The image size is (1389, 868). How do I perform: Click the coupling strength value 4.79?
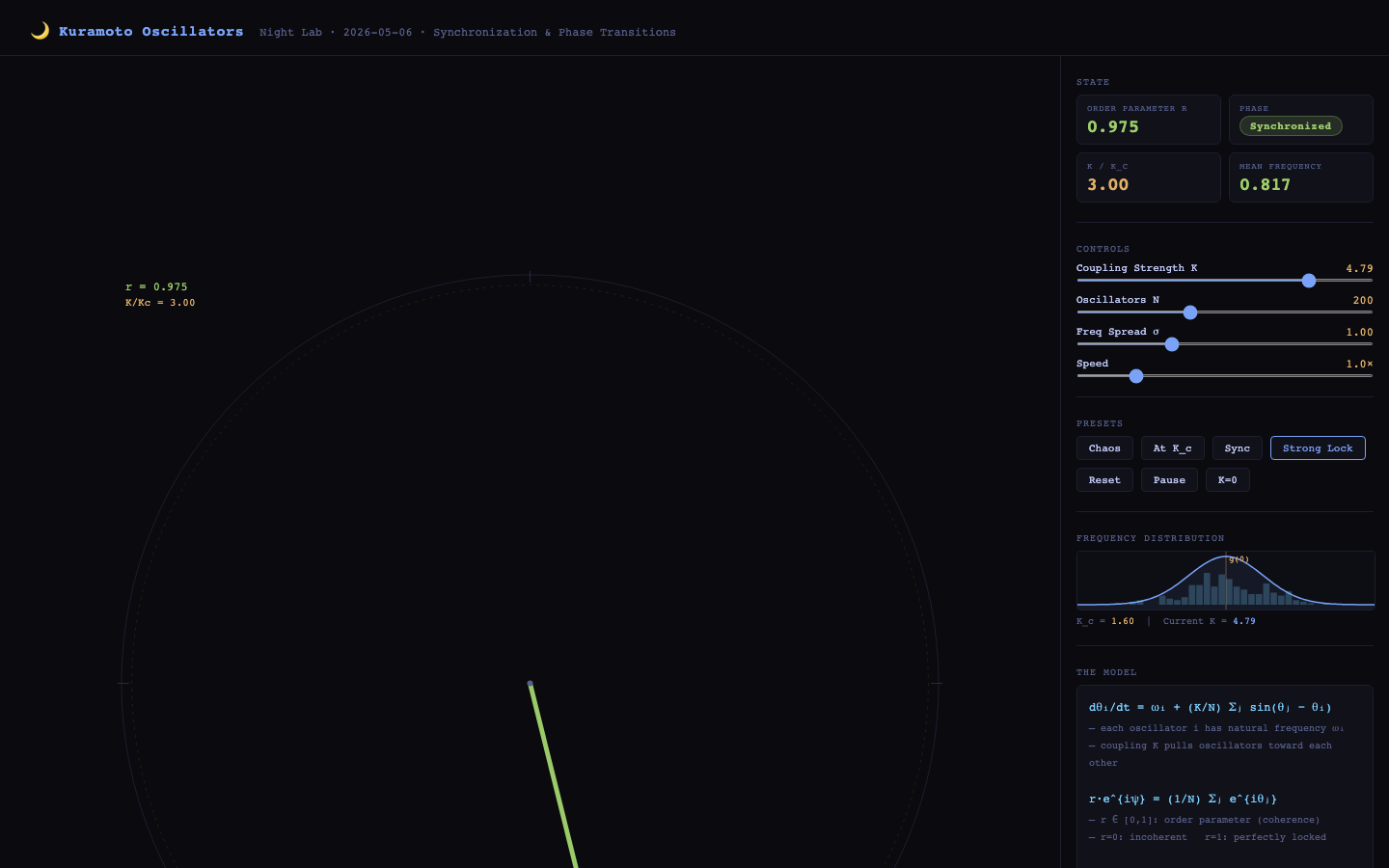click(x=1360, y=268)
